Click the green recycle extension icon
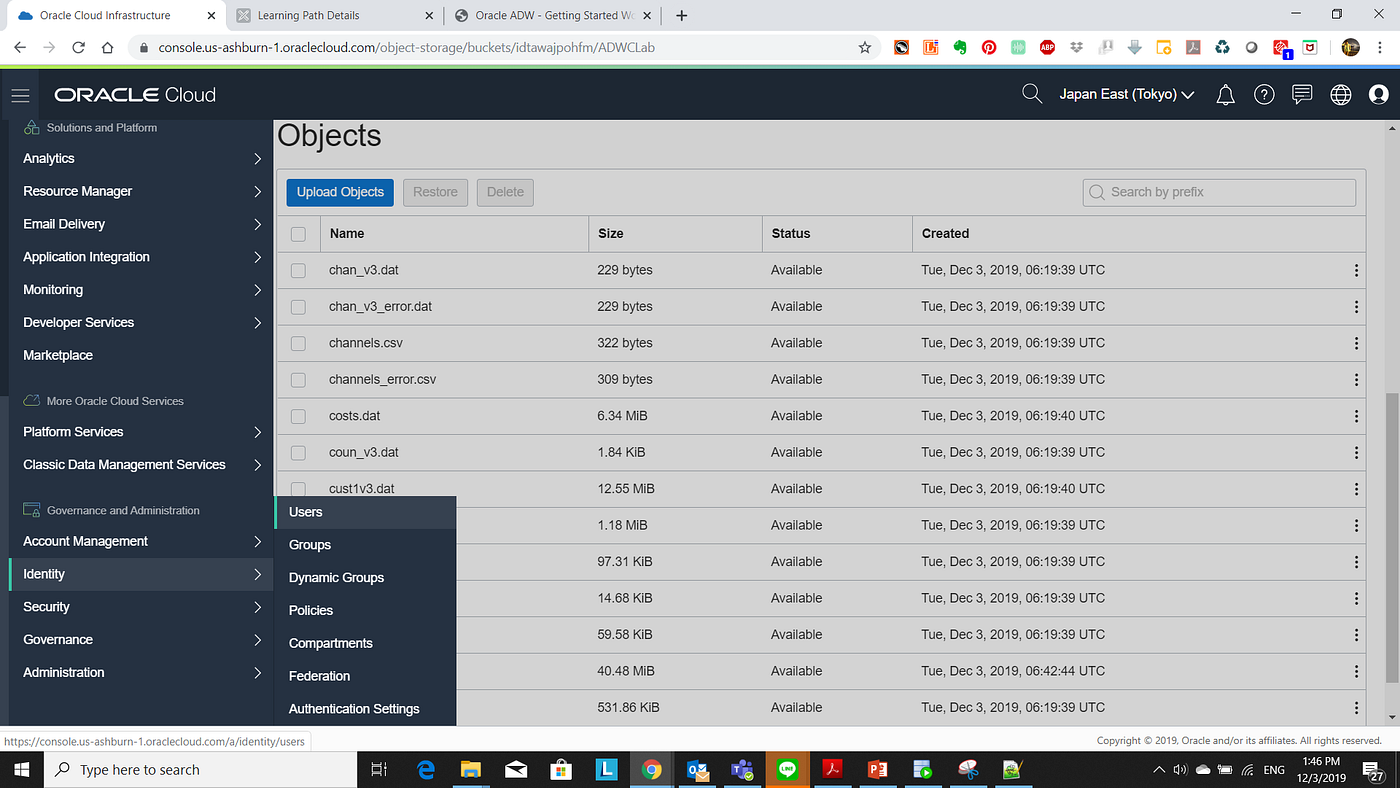The height and width of the screenshot is (788, 1400). [x=1222, y=47]
